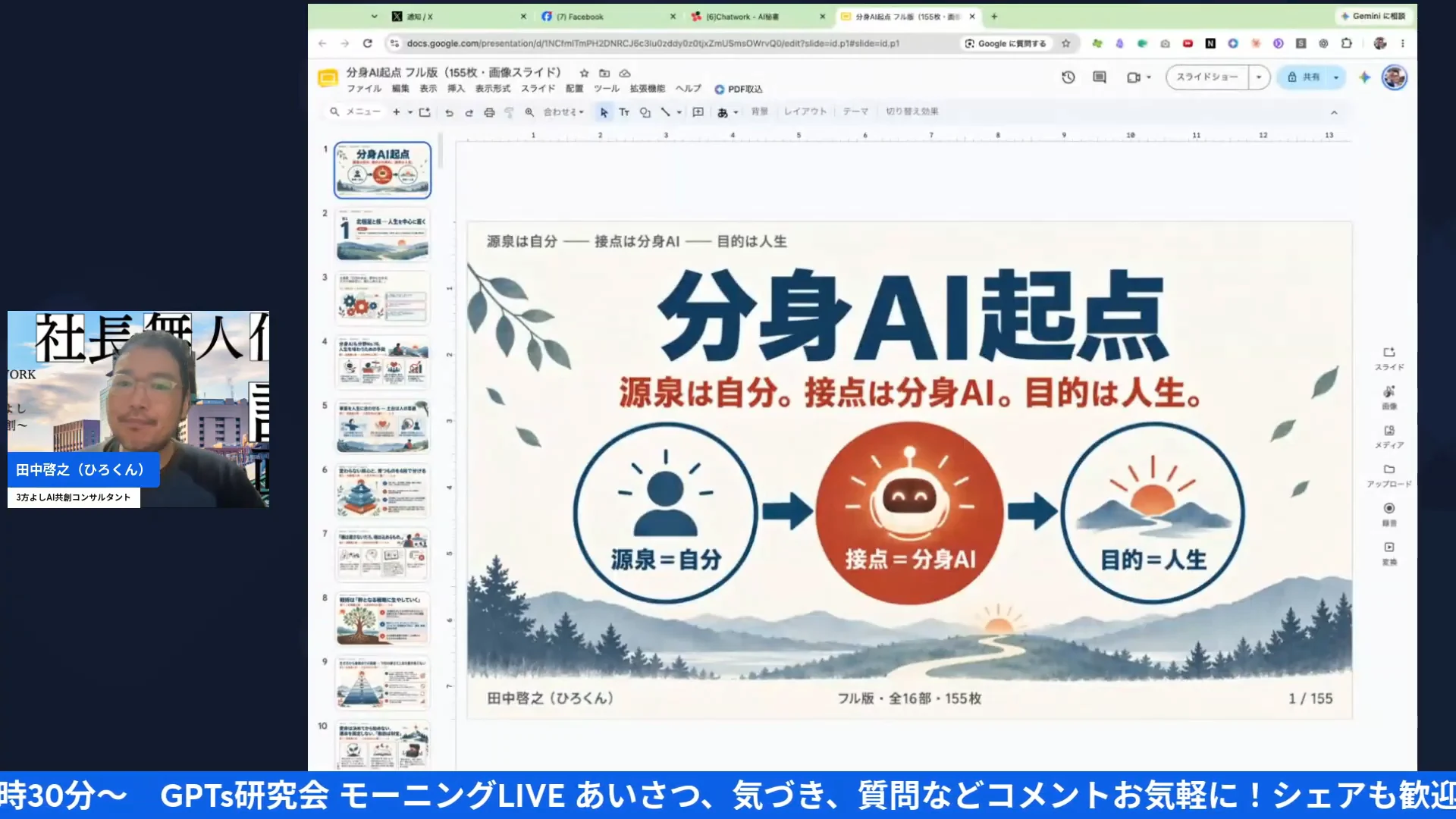Click the zoom magnifier tool
This screenshot has height=819, width=1456.
tap(529, 112)
